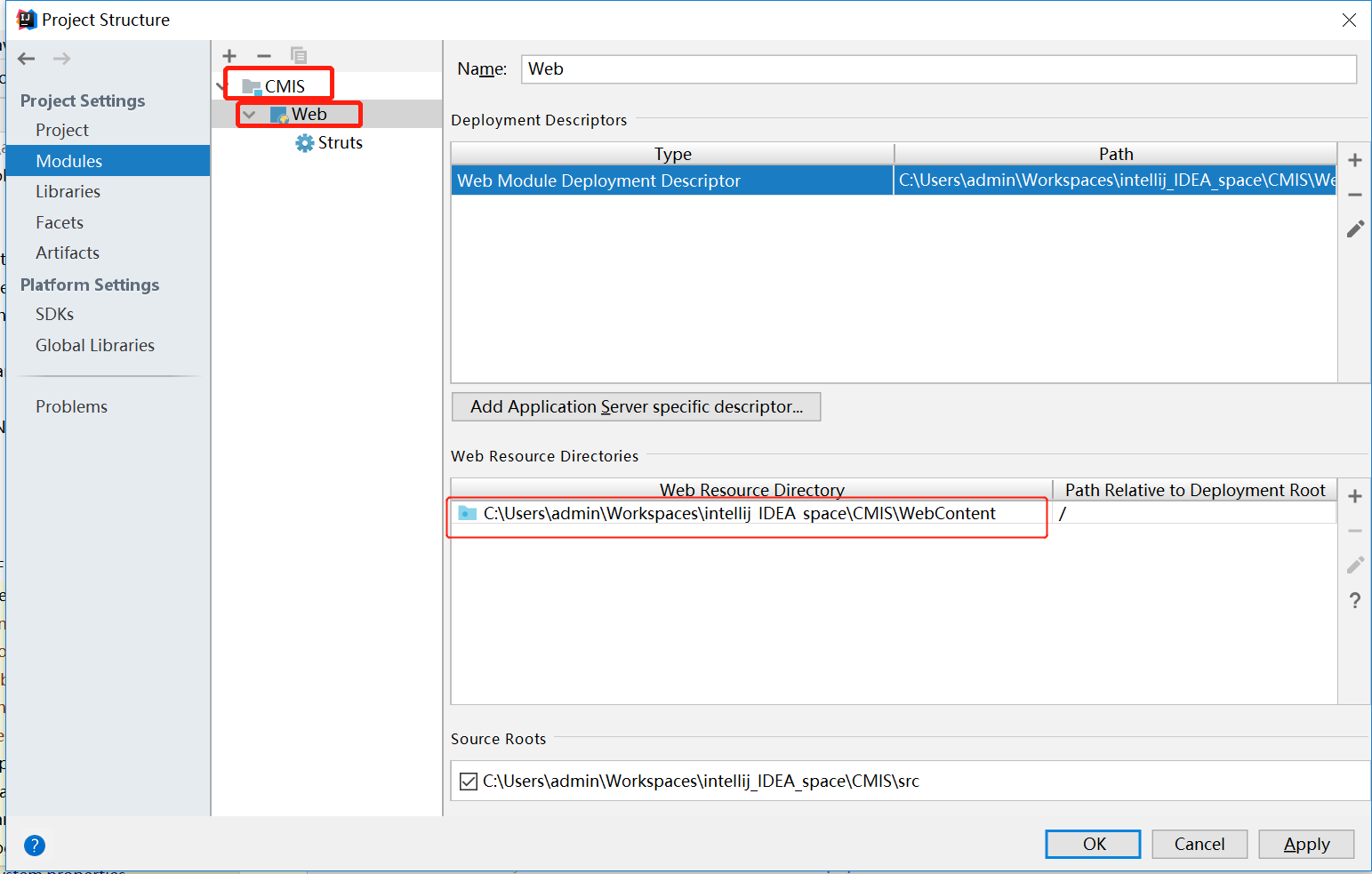Cancel the Project Structure dialog
The width and height of the screenshot is (1372, 874).
tap(1199, 844)
